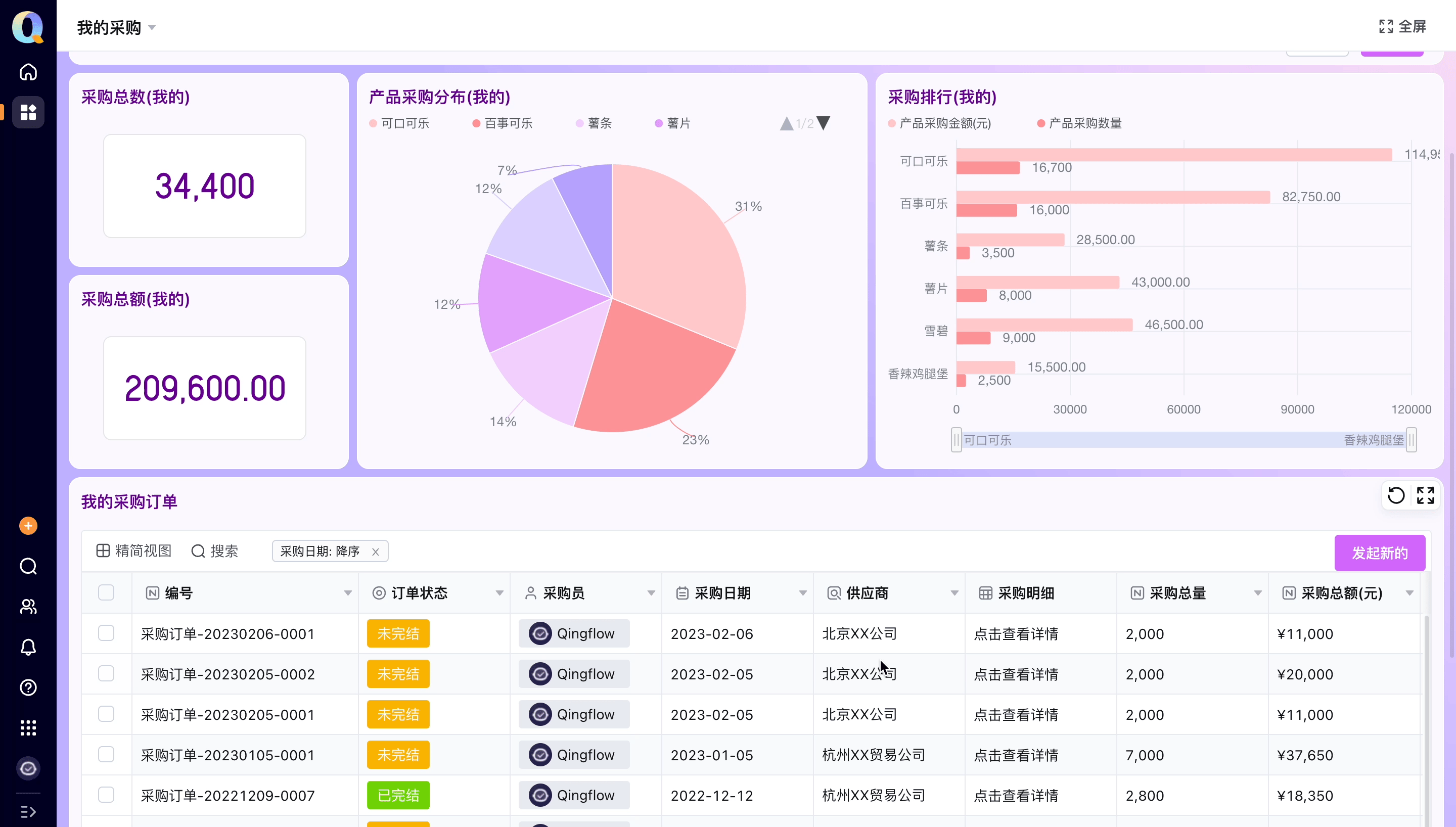The image size is (1456, 827).
Task: Open the user avatar at sidebar bottom
Action: 28,768
